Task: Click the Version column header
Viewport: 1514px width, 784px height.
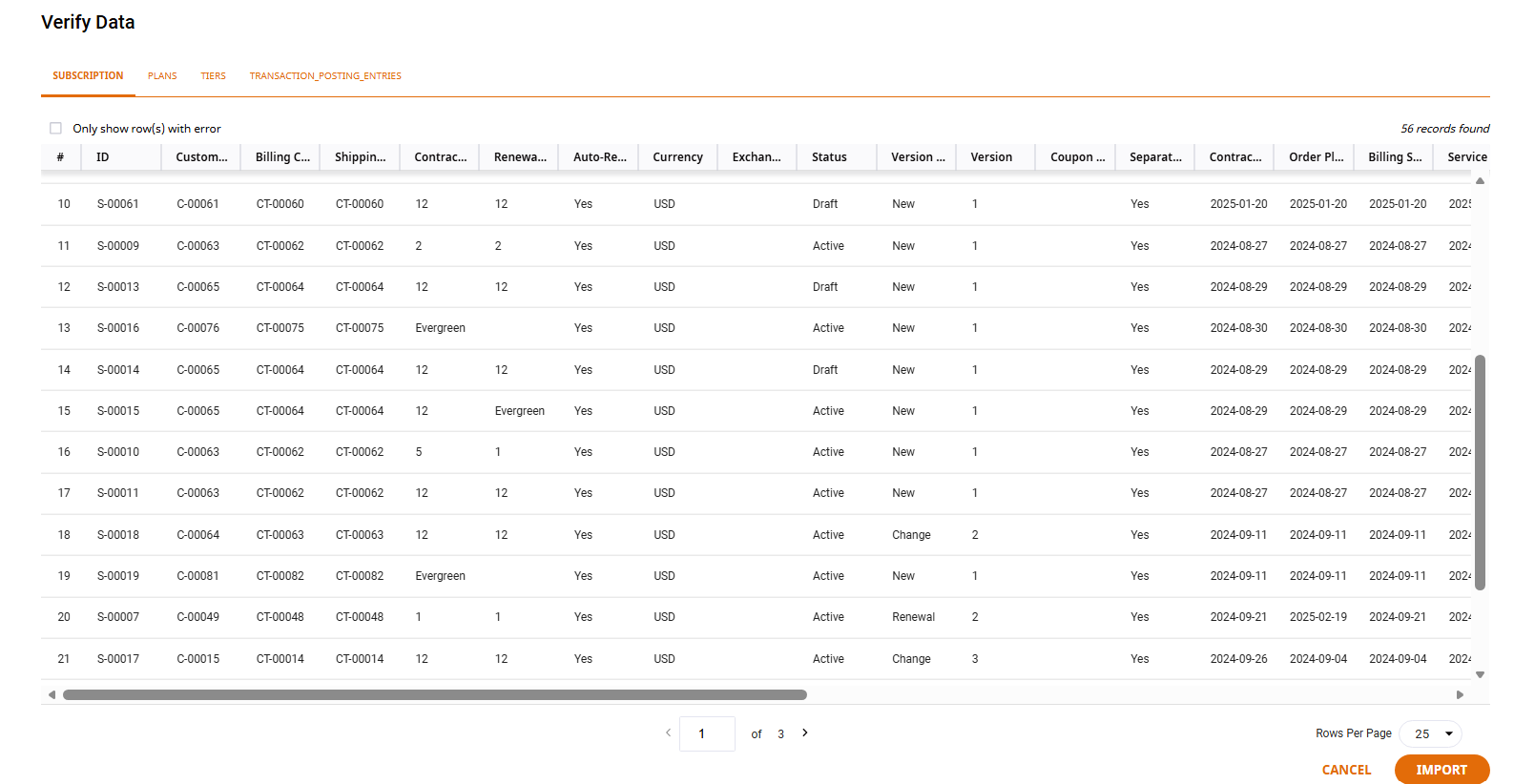Action: 995,157
